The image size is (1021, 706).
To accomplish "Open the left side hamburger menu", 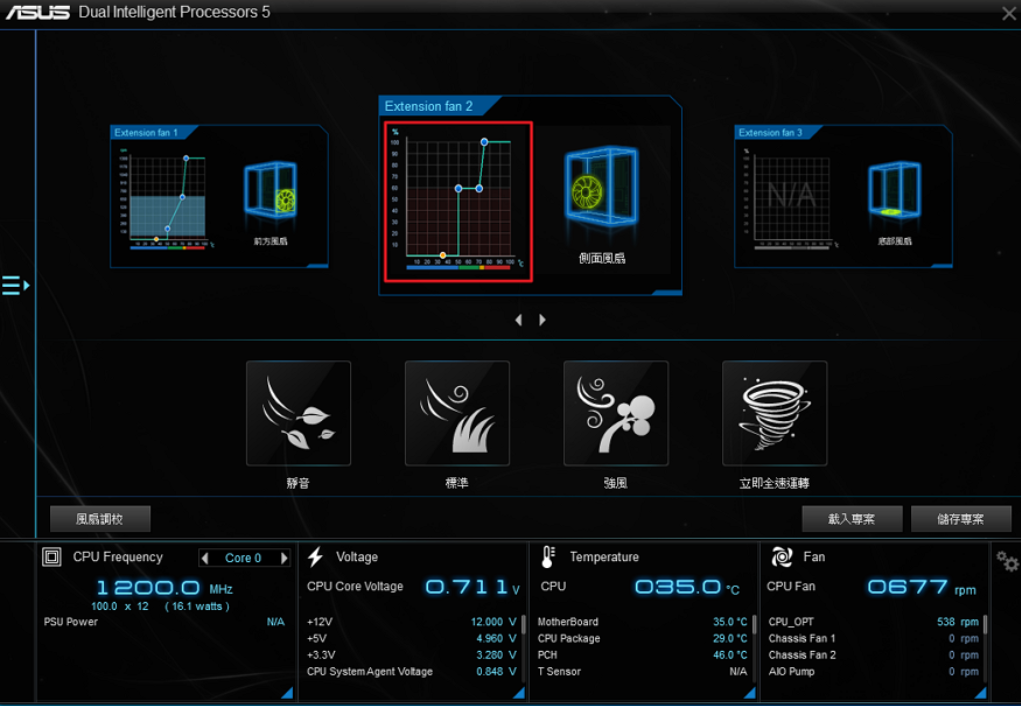I will click(x=15, y=286).
